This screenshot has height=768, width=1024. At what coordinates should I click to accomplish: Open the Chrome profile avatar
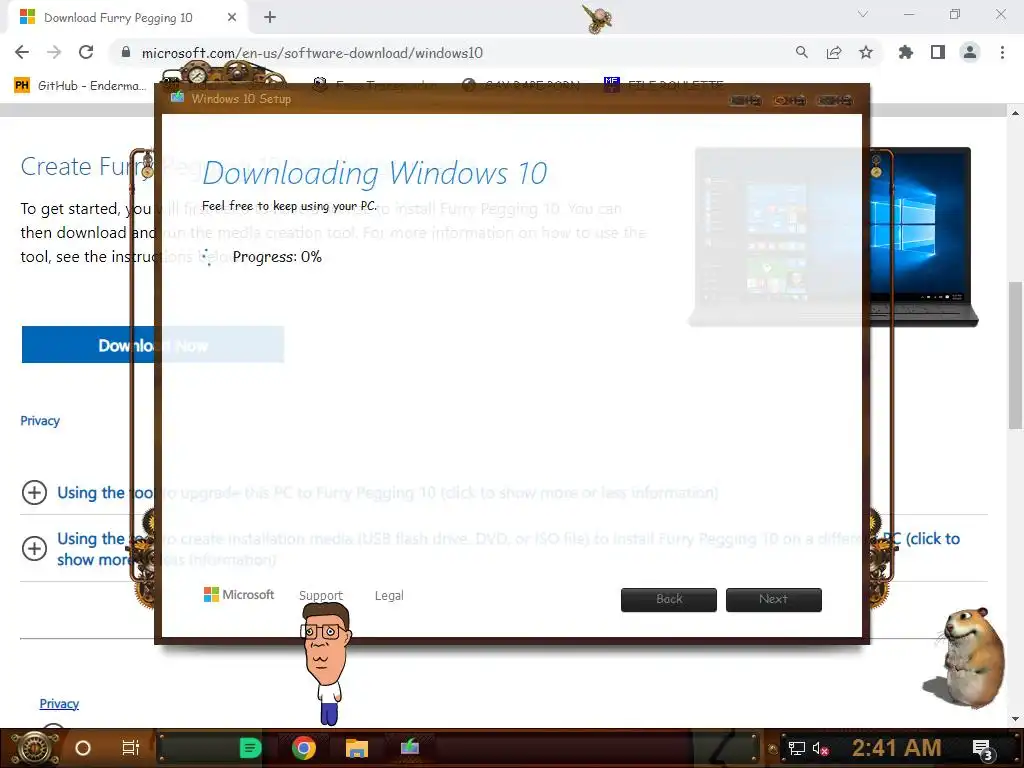coord(970,52)
